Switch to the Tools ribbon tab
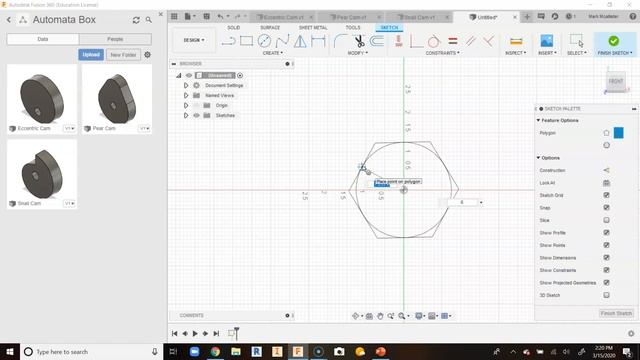640x360 pixels. click(353, 27)
